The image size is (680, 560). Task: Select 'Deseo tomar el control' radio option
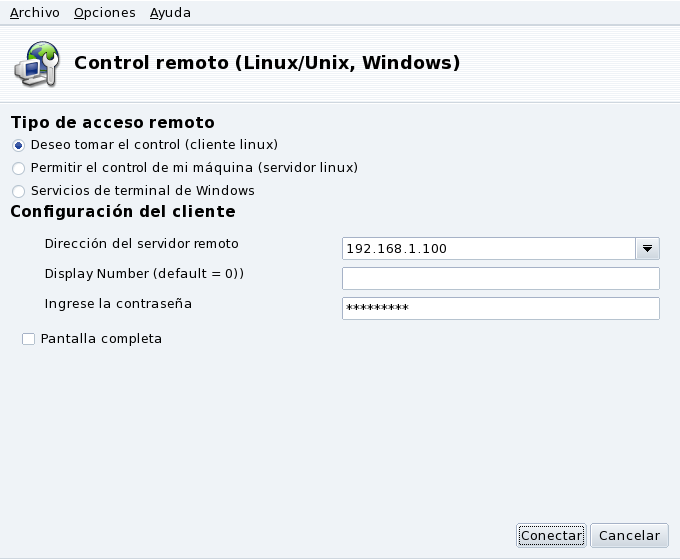coord(18,145)
